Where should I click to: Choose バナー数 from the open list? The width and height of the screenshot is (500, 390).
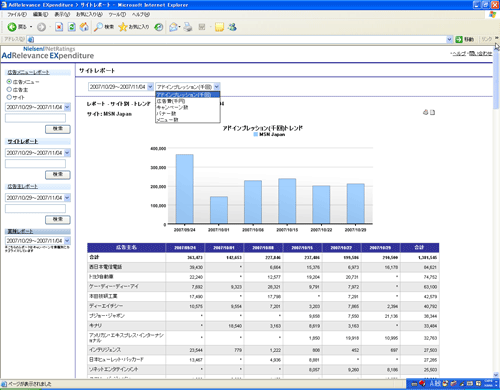click(x=188, y=114)
